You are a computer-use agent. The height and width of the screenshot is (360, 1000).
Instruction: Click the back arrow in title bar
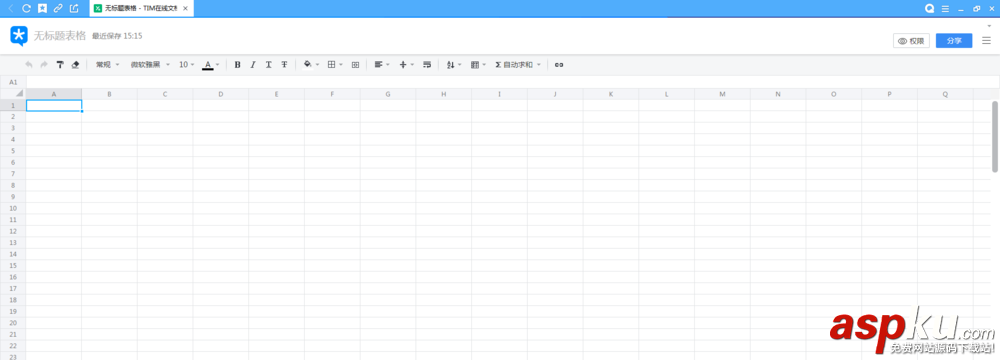pos(11,8)
